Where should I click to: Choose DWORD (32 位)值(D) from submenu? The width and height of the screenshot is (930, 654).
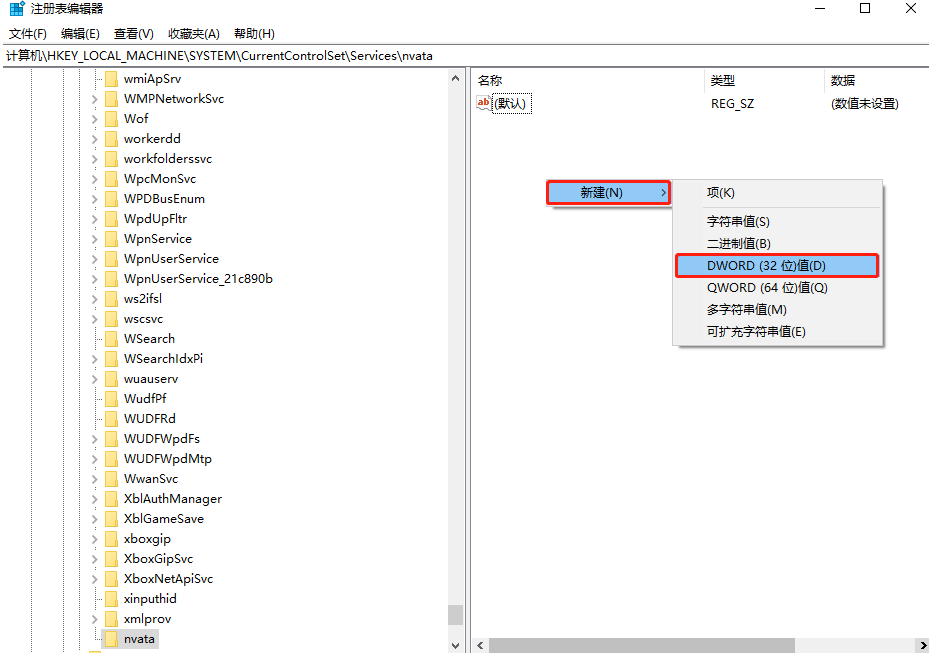pyautogui.click(x=766, y=265)
